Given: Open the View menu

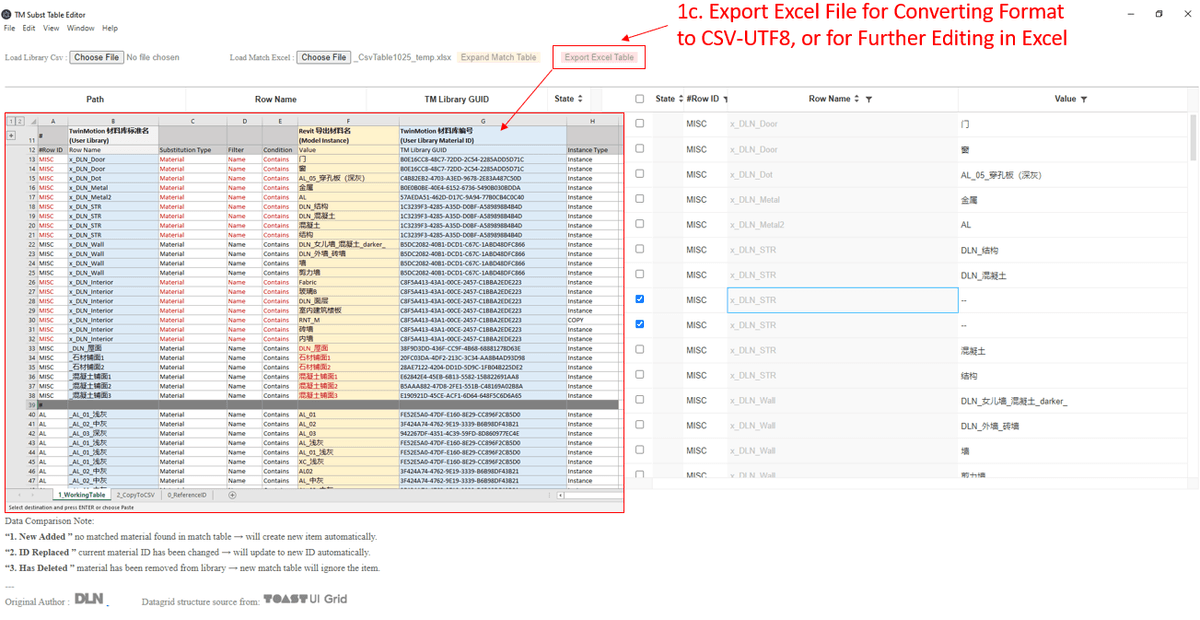Looking at the screenshot, I should pyautogui.click(x=51, y=28).
